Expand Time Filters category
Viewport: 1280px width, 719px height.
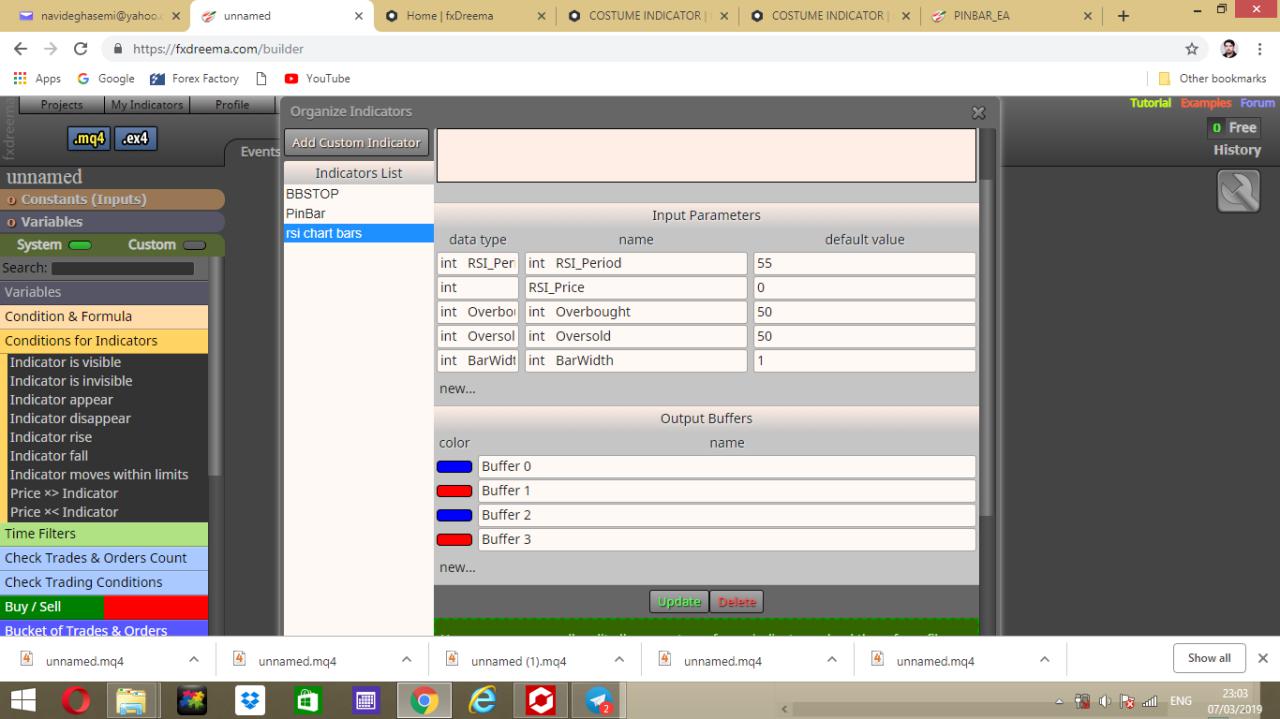pyautogui.click(x=104, y=534)
